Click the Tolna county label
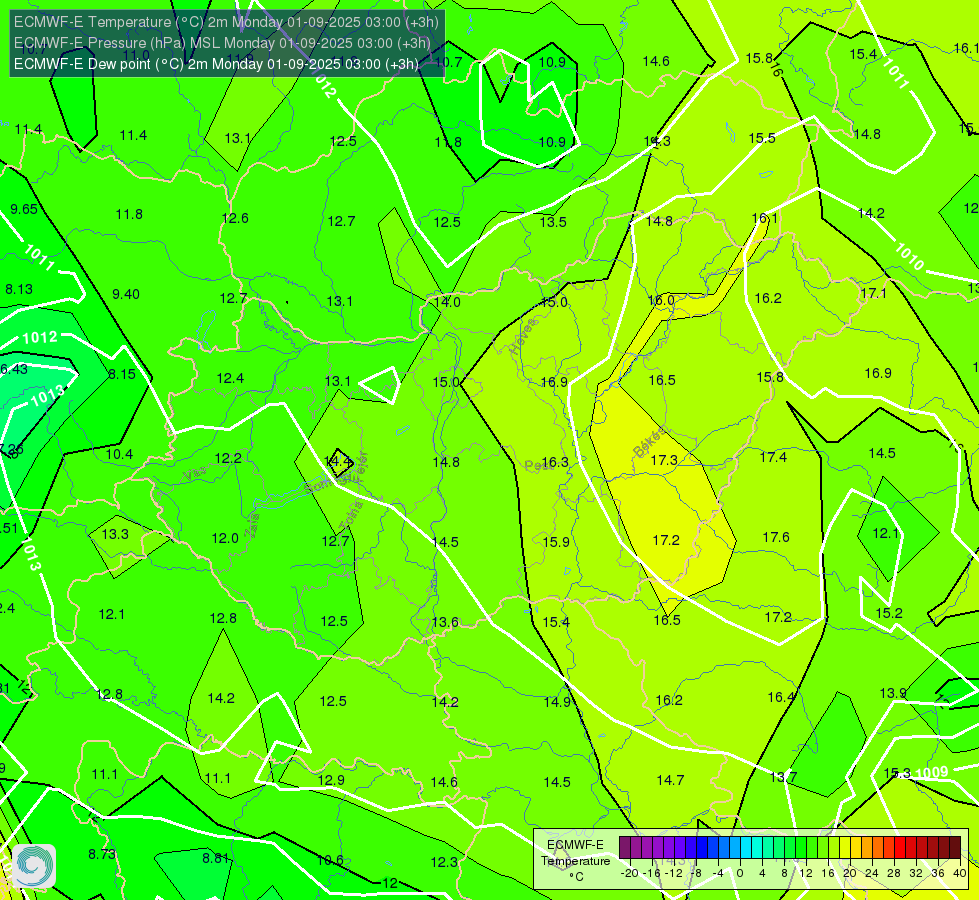The height and width of the screenshot is (900, 979). (350, 515)
